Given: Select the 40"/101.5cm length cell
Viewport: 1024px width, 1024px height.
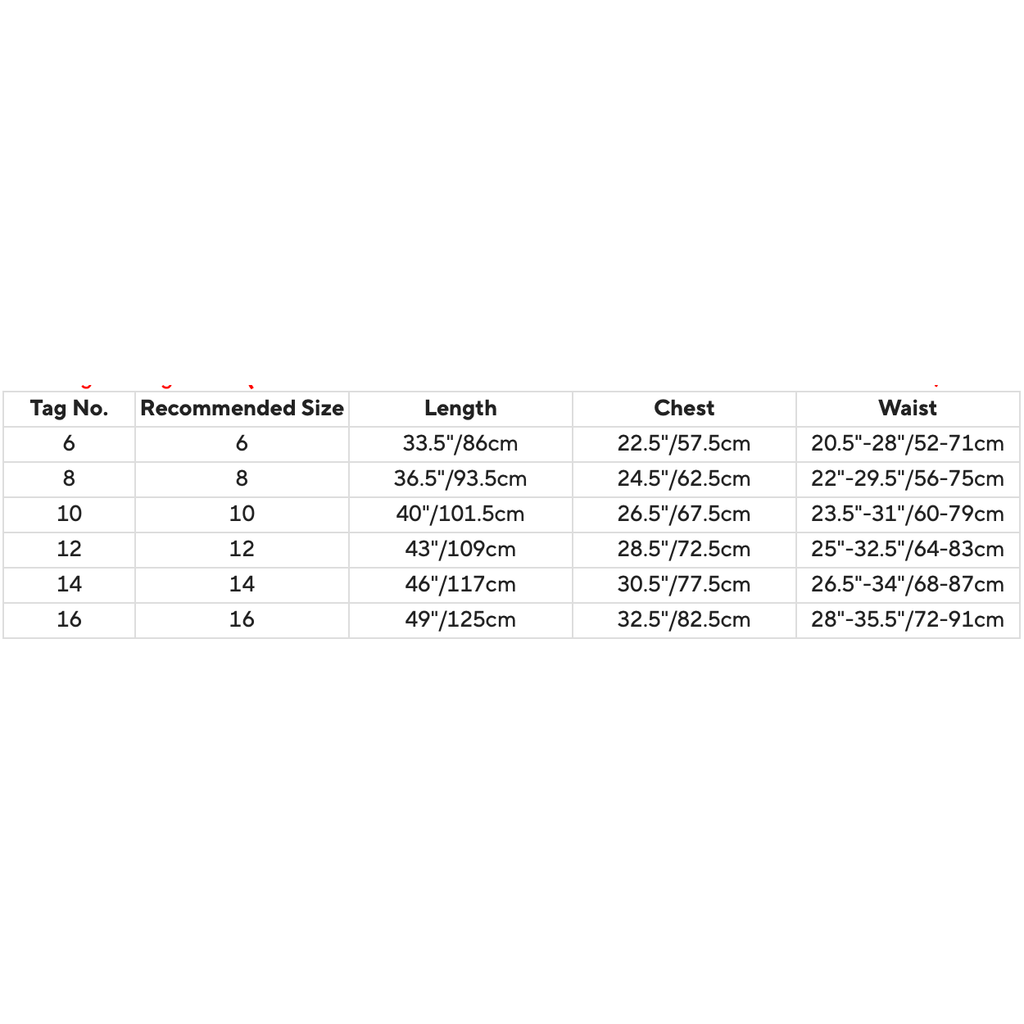Looking at the screenshot, I should pyautogui.click(x=460, y=514).
